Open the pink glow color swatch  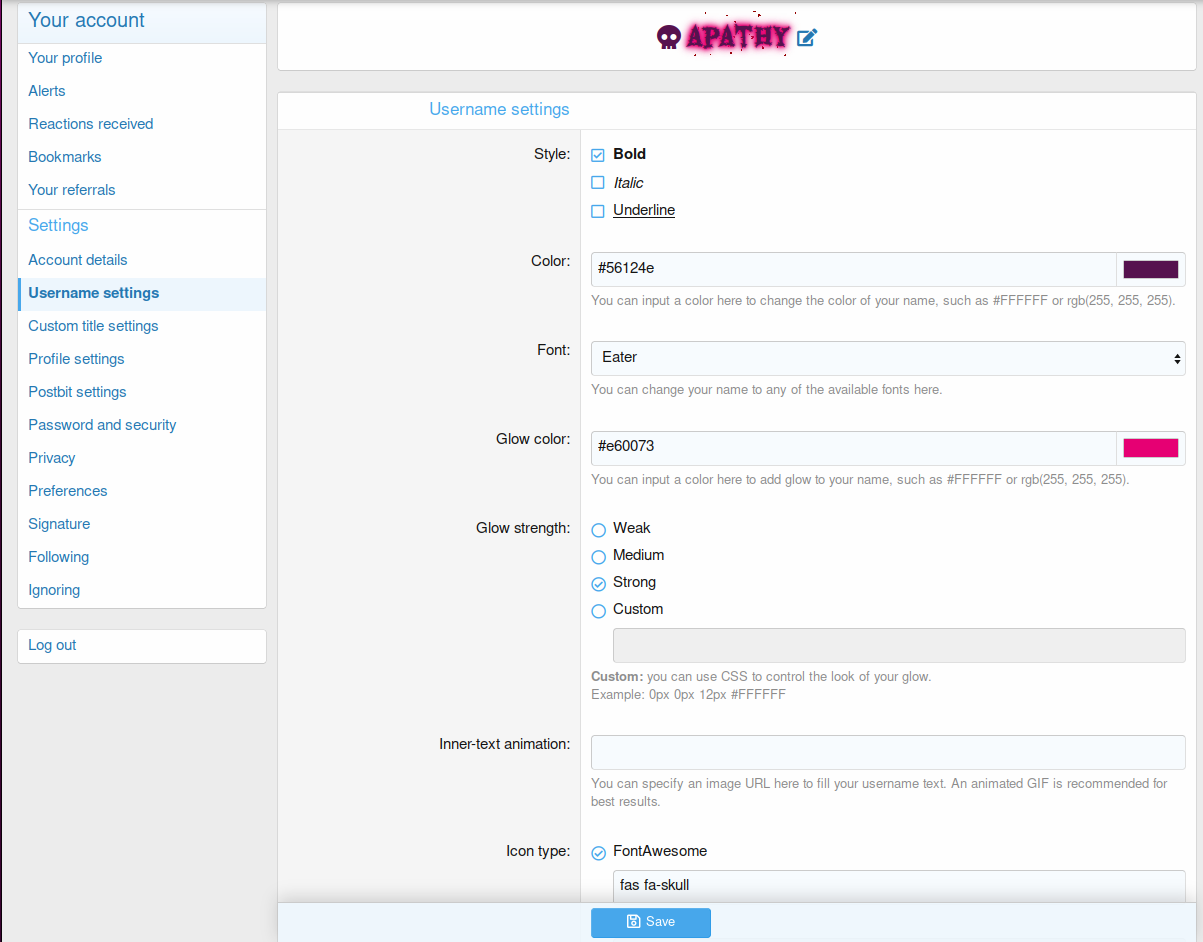[1150, 448]
